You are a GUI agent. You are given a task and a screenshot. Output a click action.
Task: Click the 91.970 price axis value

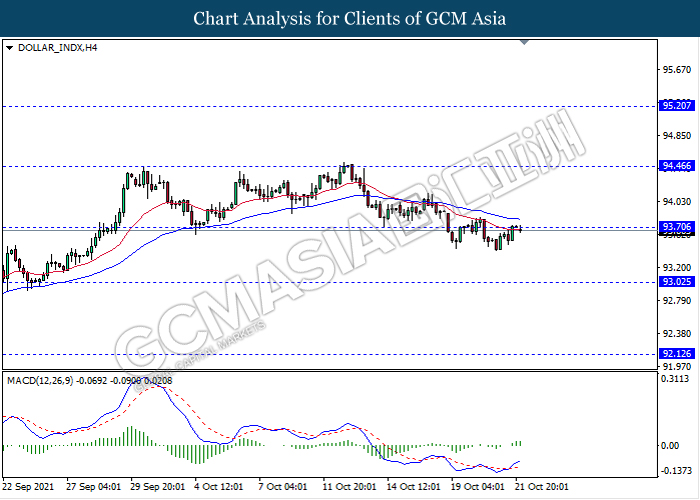pos(677,367)
